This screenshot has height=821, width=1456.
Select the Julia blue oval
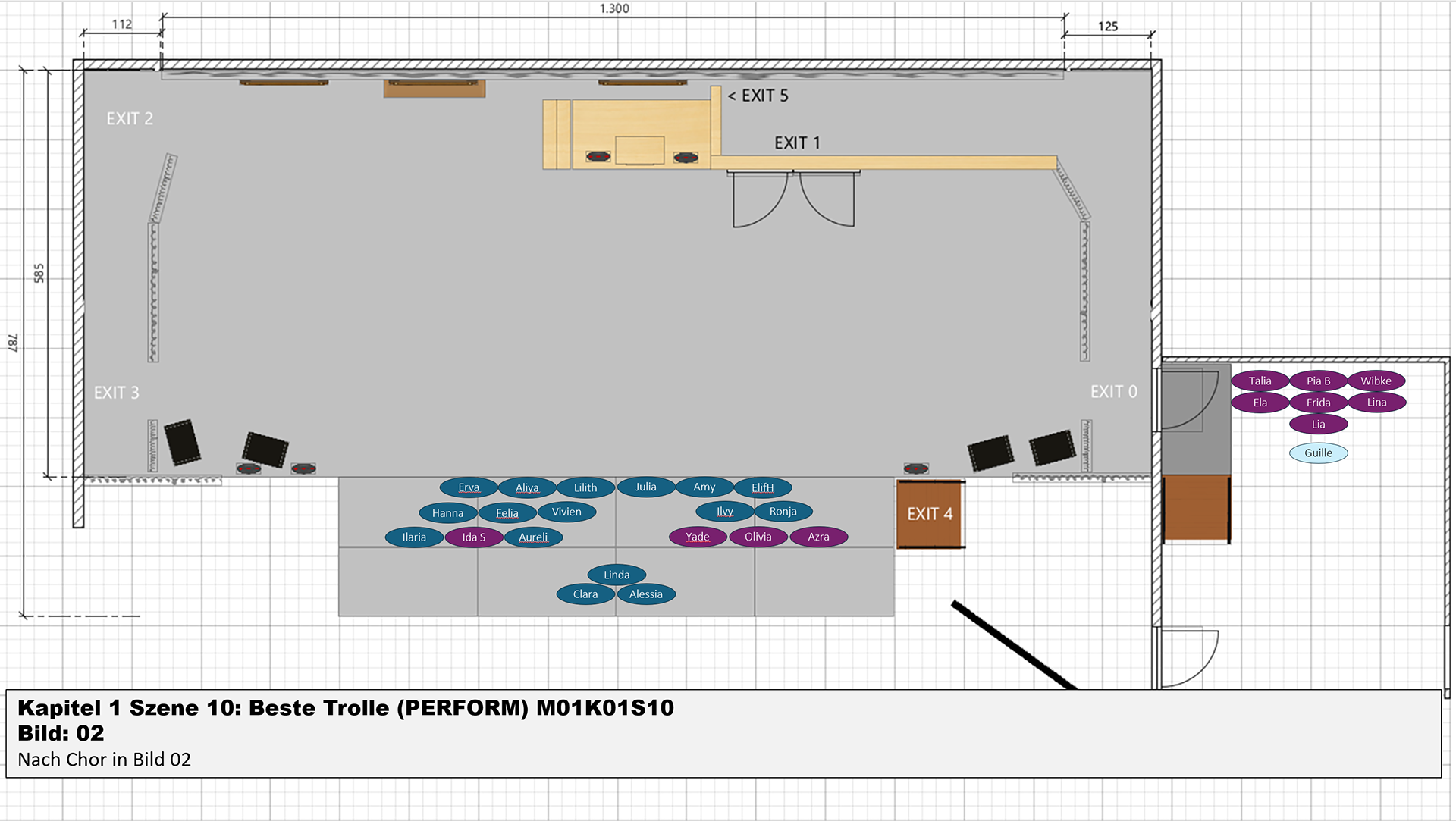point(646,487)
